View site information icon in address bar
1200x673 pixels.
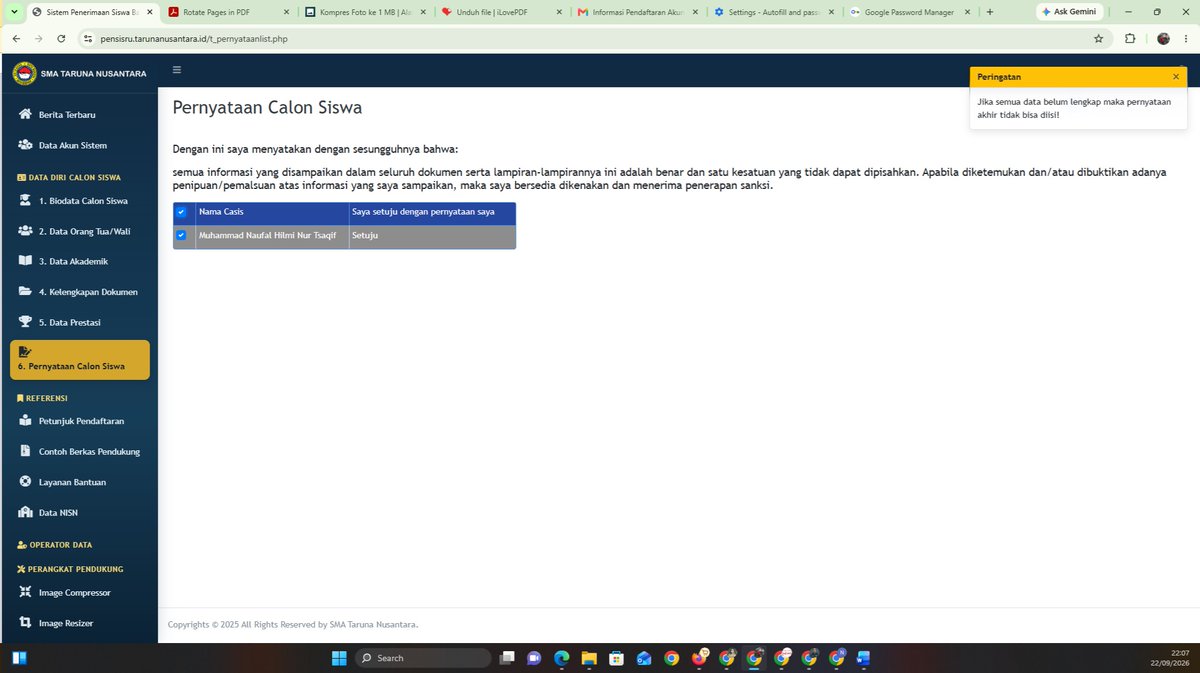87,39
